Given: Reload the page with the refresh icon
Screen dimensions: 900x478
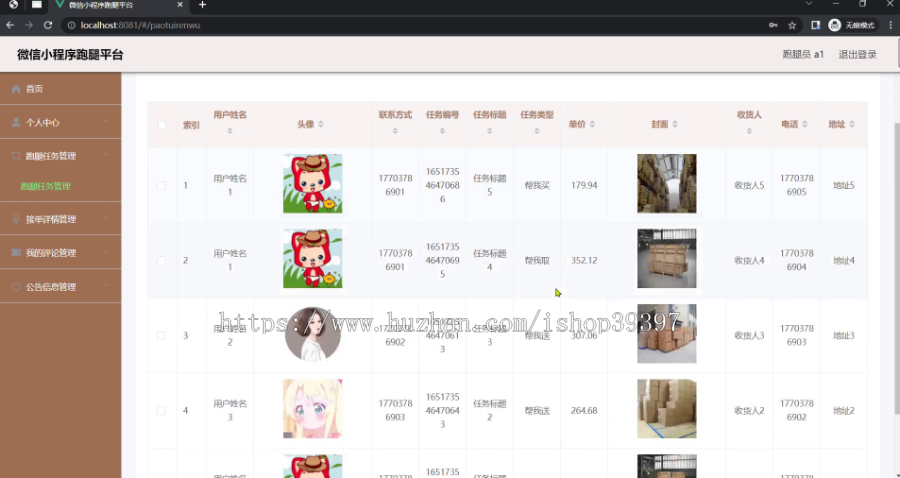Looking at the screenshot, I should click(x=48, y=25).
